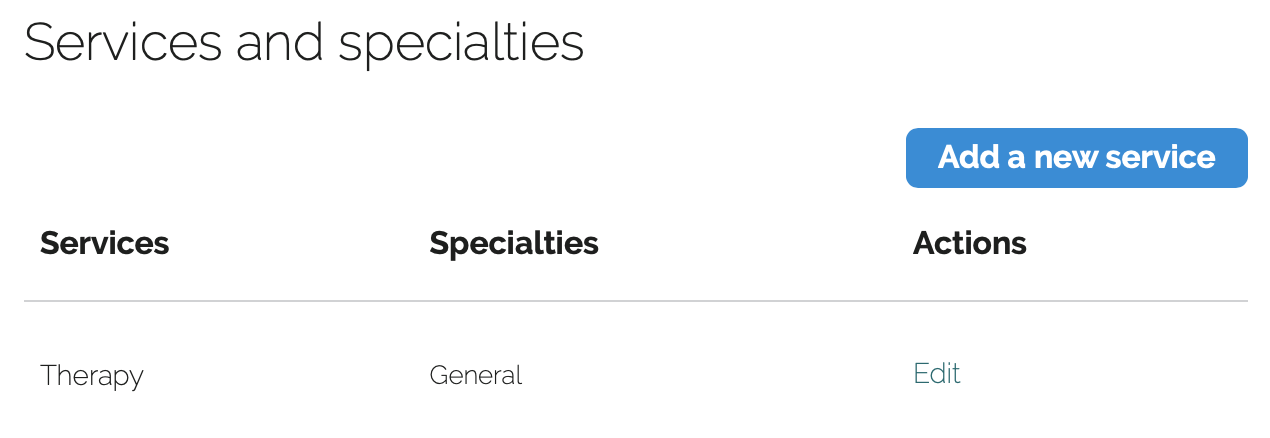Click the Therapy row's Services cell

click(92, 376)
